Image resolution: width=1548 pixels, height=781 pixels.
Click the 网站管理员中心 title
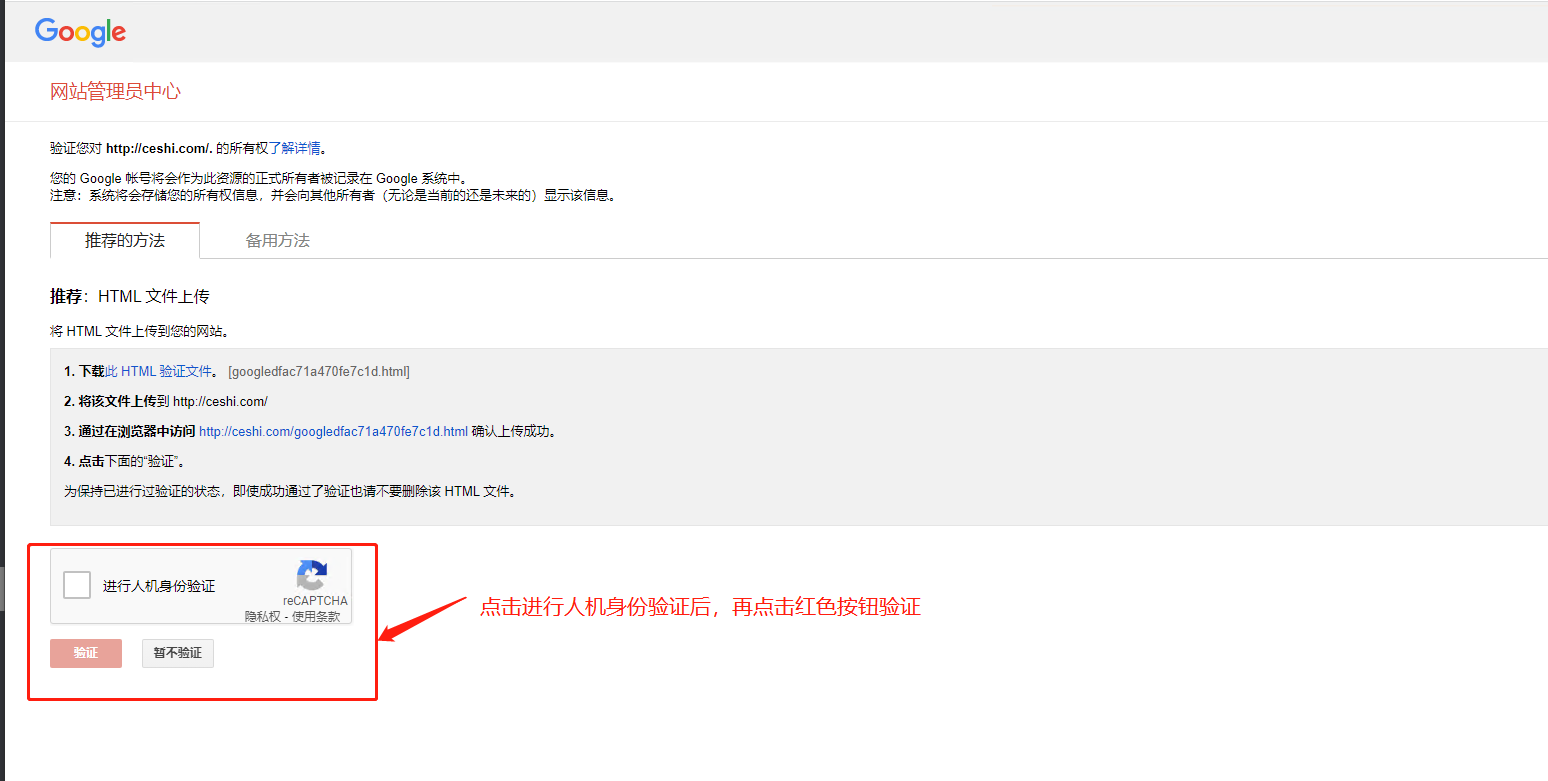point(115,92)
